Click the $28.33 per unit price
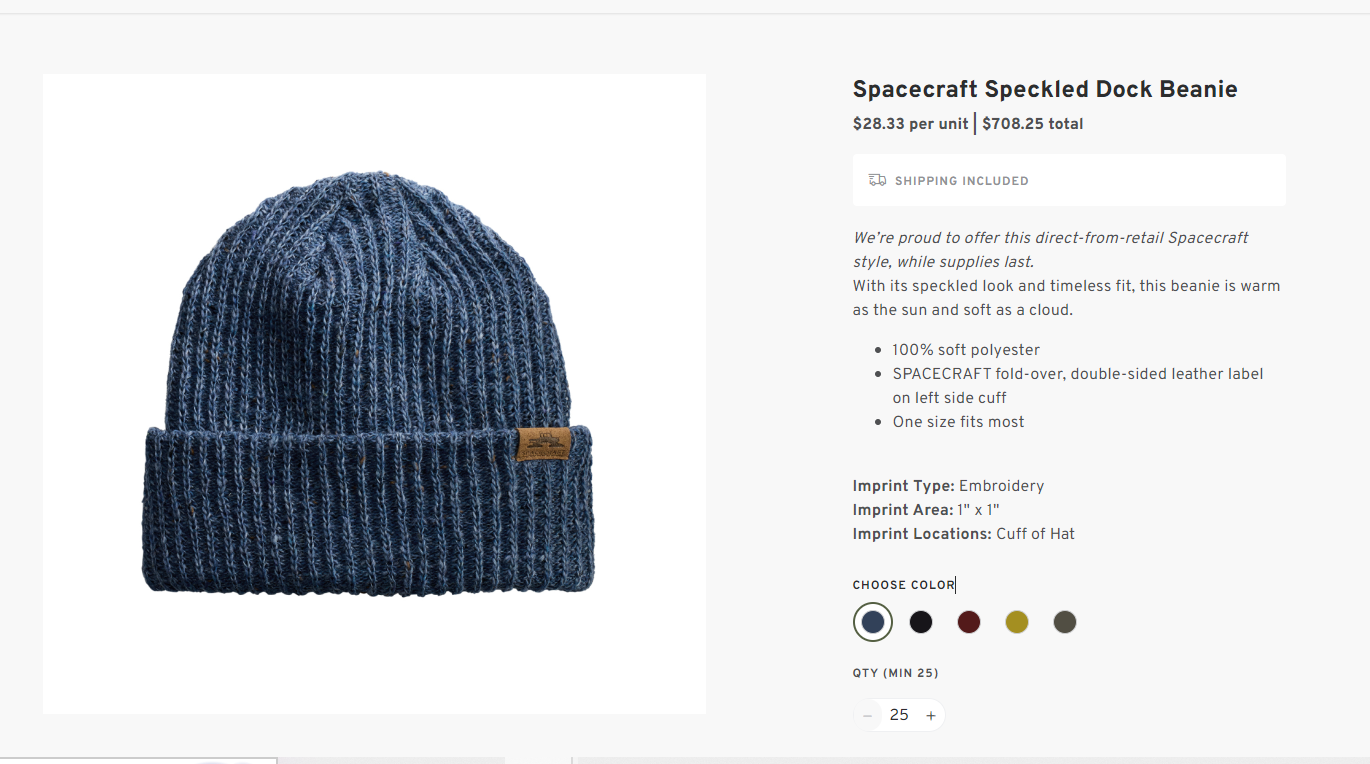1370x764 pixels. click(x=910, y=124)
